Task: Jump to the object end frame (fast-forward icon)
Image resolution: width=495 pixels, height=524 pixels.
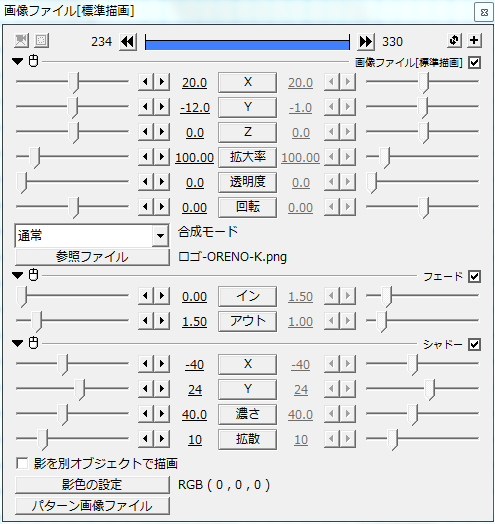Action: pos(366,42)
